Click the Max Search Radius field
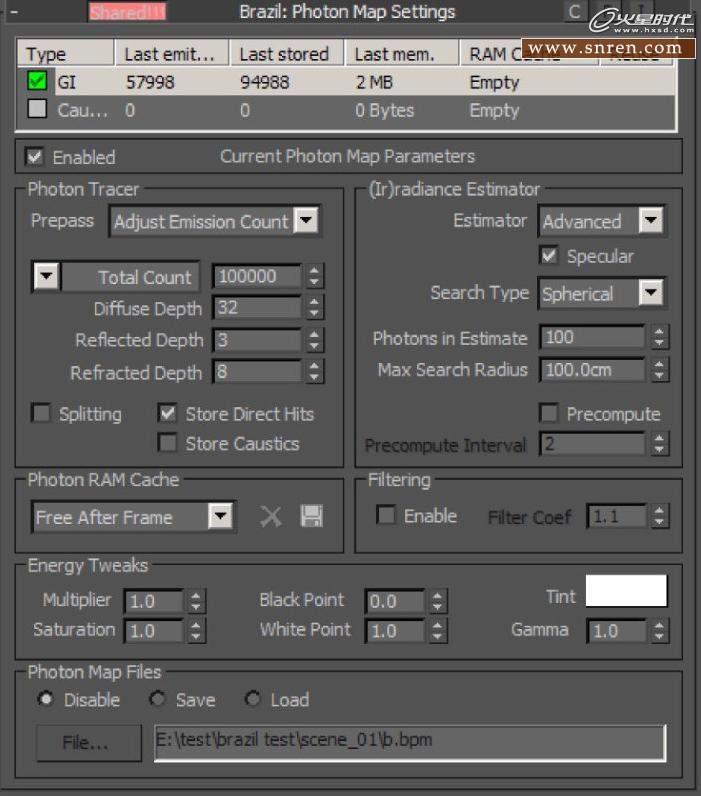Viewport: 701px width, 796px height. point(592,370)
